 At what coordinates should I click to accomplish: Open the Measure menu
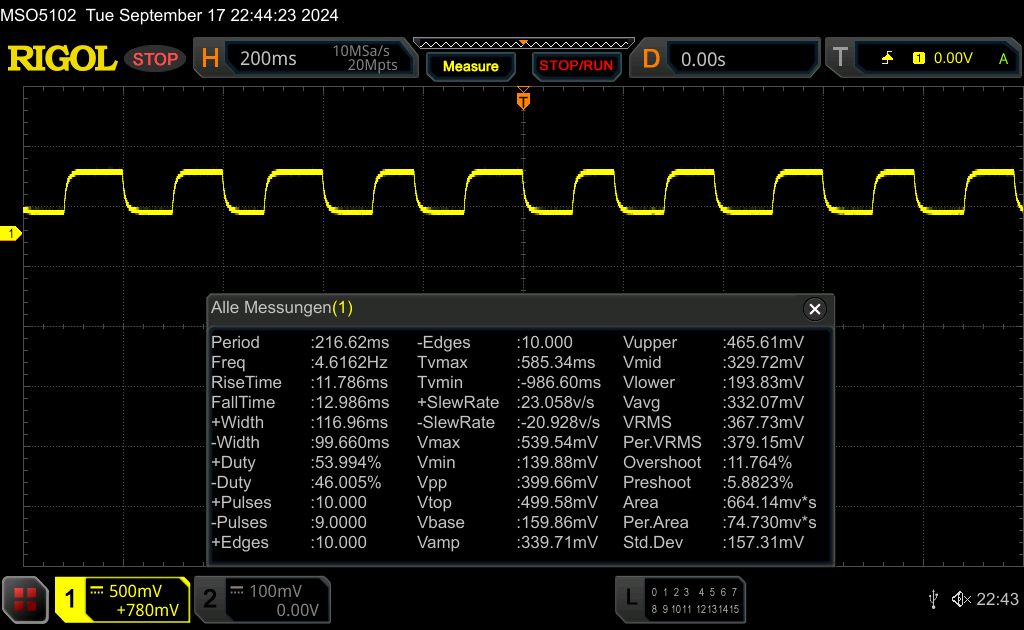[x=470, y=66]
